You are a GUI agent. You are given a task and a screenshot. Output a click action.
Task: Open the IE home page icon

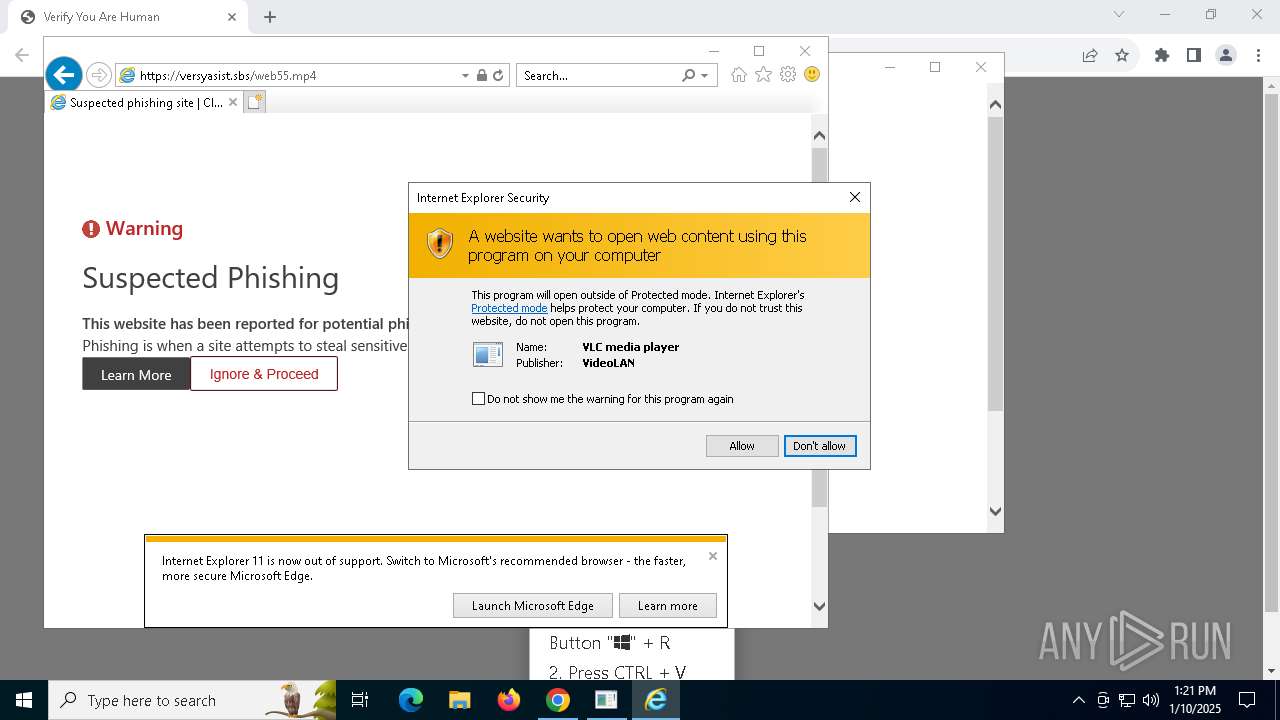point(739,75)
